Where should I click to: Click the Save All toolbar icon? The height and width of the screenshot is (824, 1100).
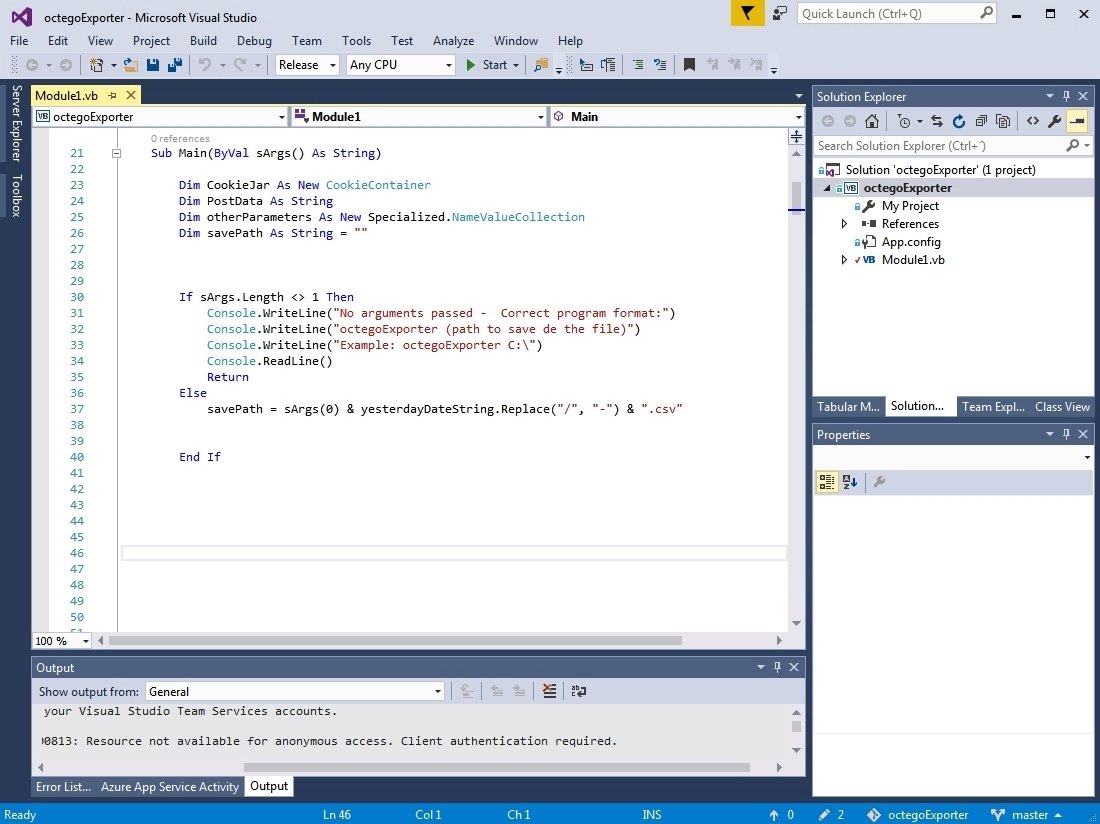click(175, 65)
